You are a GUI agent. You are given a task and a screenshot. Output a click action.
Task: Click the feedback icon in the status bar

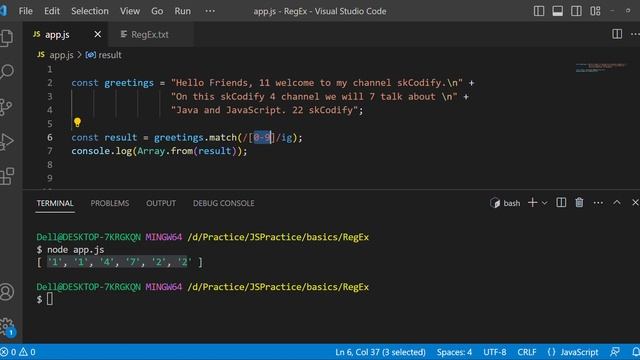[x=615, y=352]
